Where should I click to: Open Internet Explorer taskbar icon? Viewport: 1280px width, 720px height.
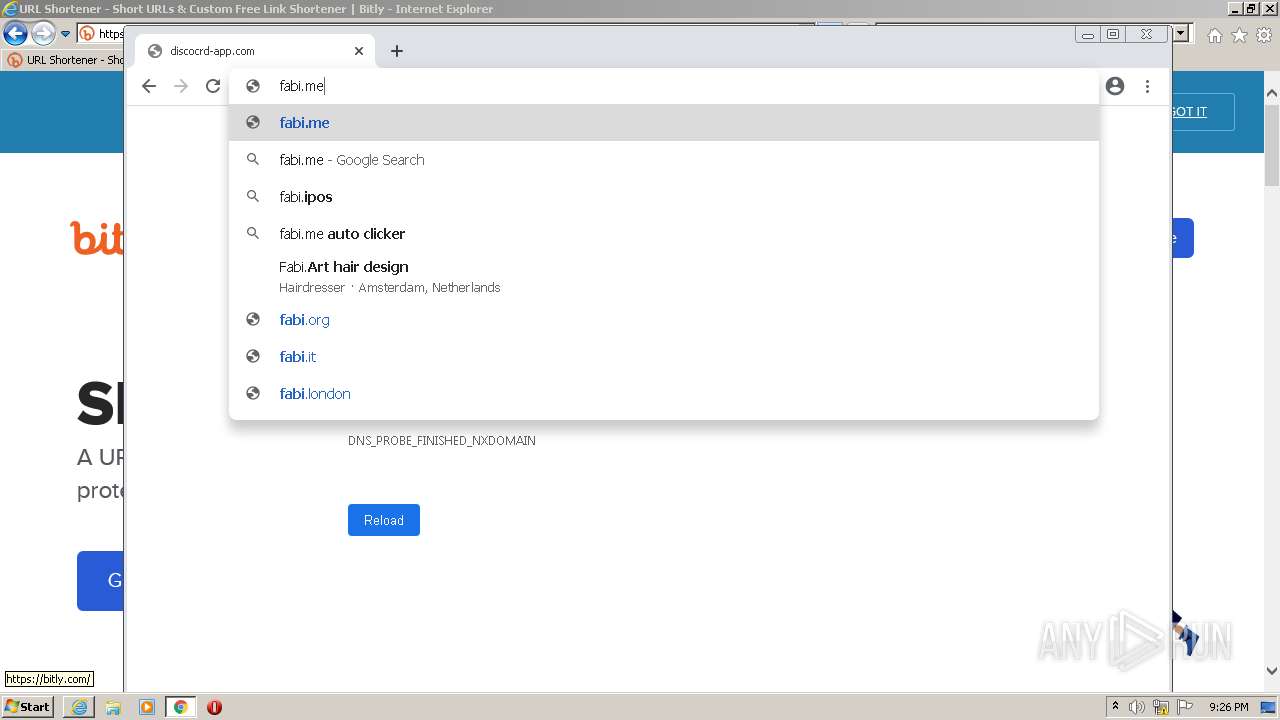click(x=79, y=707)
